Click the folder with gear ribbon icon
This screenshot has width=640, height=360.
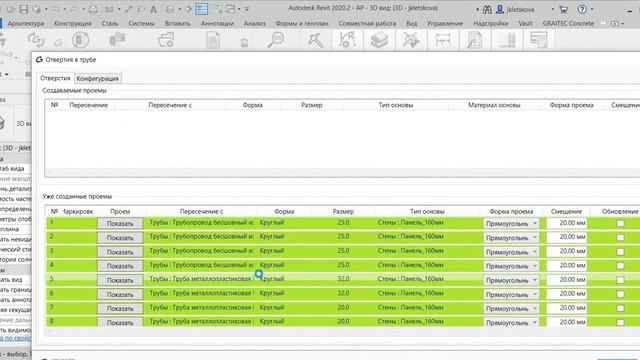tap(166, 40)
